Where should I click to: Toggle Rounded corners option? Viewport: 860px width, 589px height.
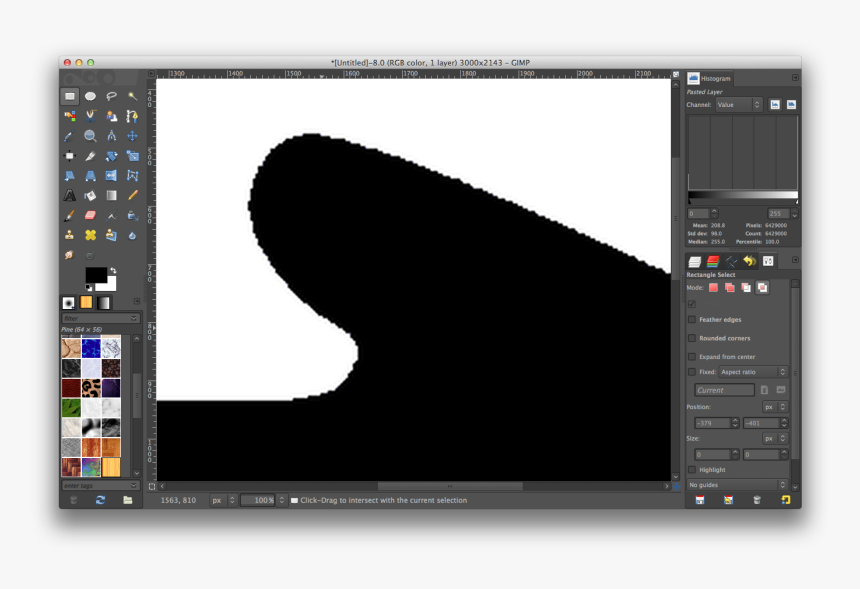tap(692, 338)
